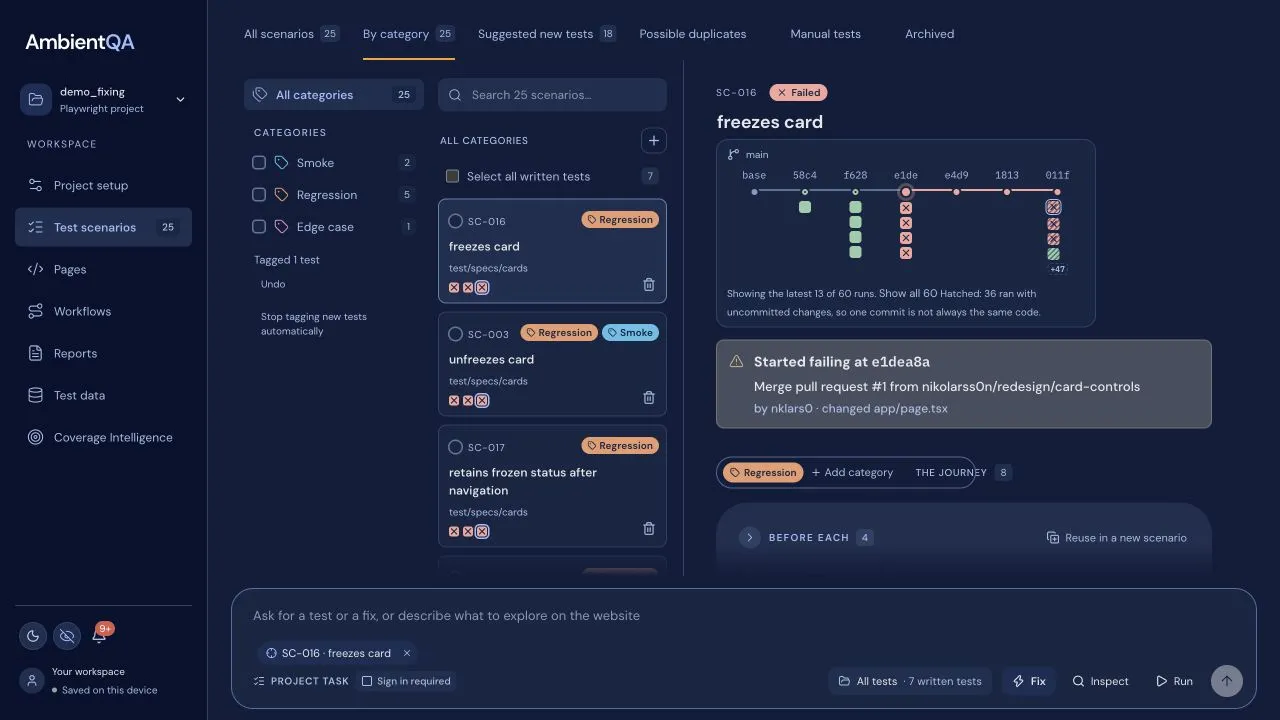Check the Edge case category checkbox

259,227
